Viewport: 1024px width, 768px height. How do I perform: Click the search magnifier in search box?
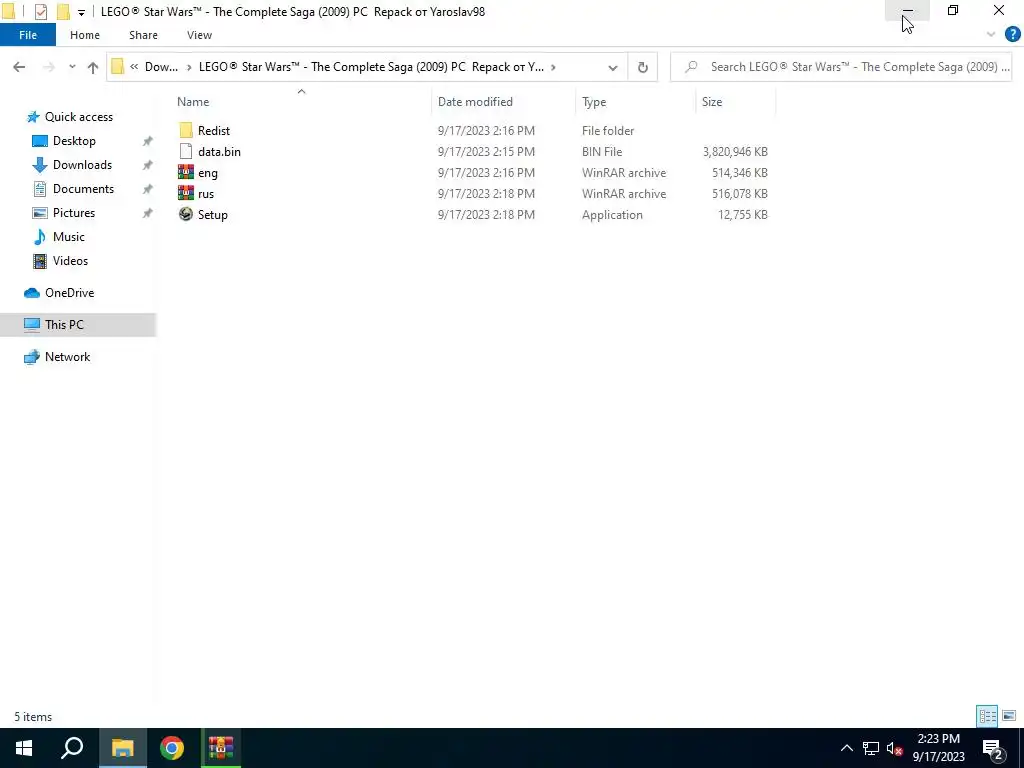pyautogui.click(x=691, y=67)
